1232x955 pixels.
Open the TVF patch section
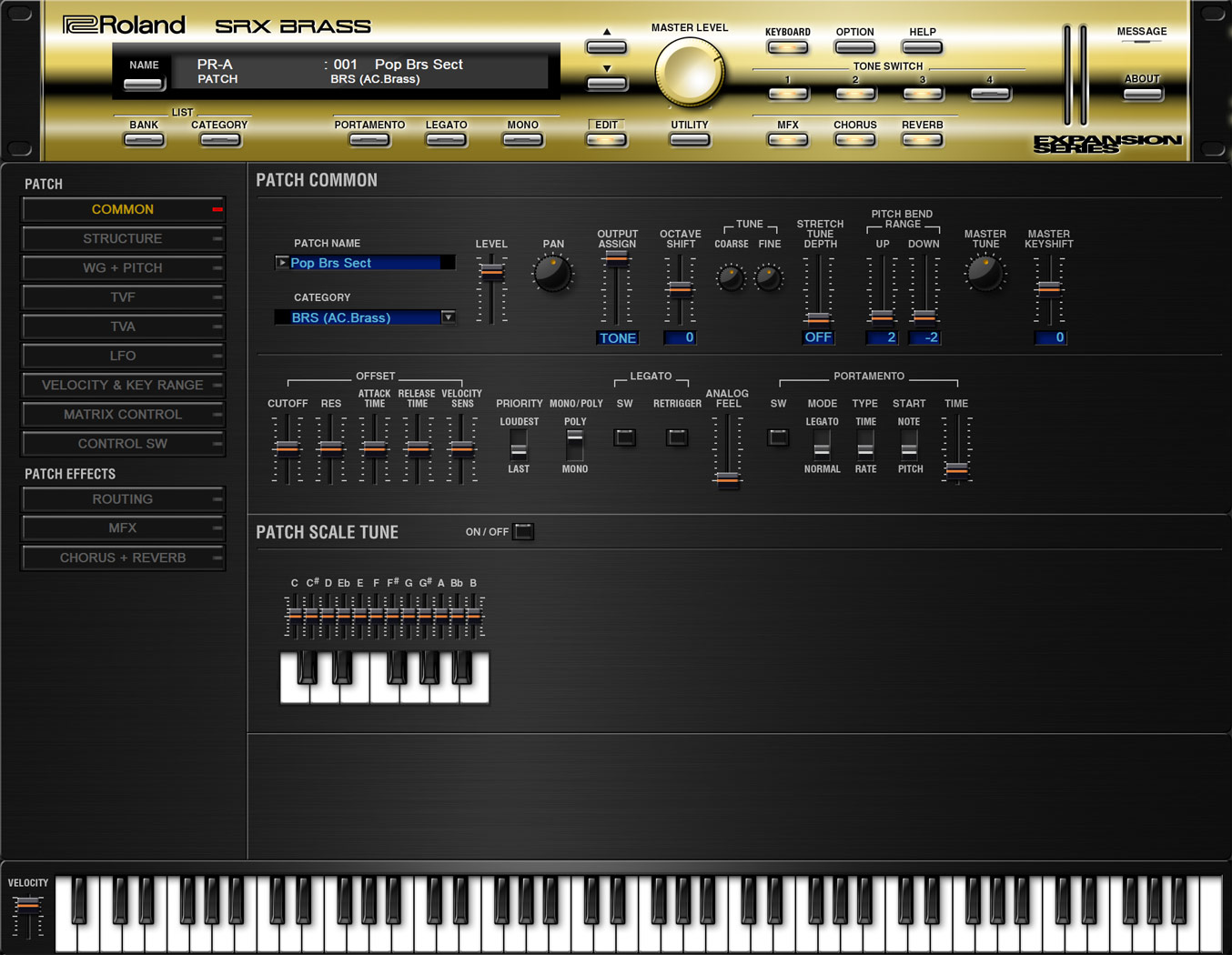123,297
